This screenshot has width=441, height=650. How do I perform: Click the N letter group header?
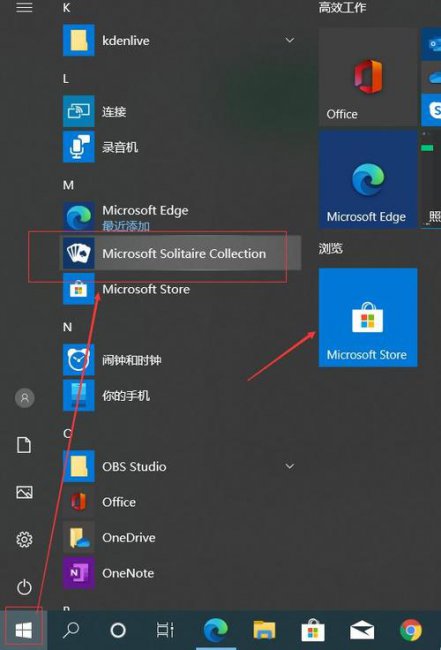(x=68, y=327)
